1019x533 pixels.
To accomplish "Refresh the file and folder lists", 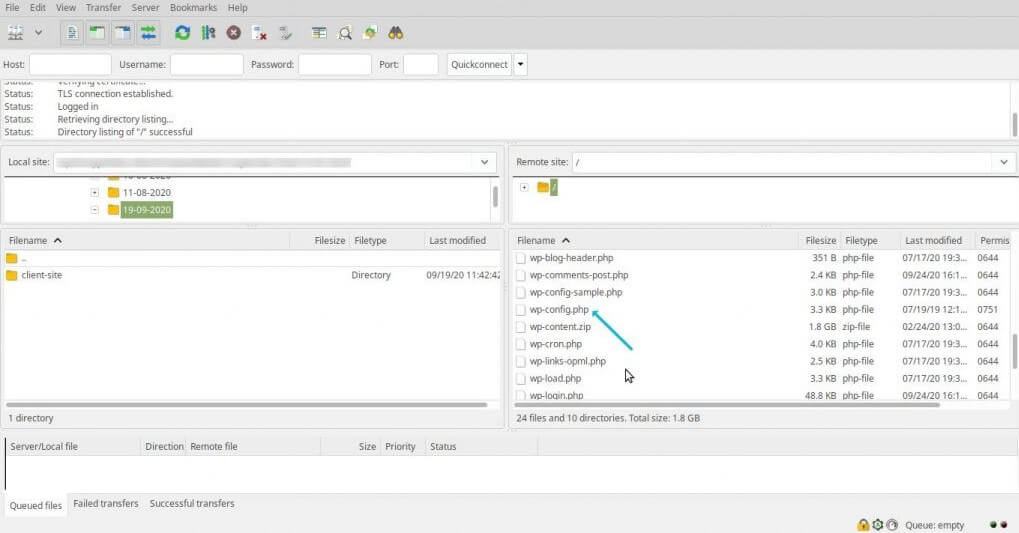I will click(x=183, y=32).
